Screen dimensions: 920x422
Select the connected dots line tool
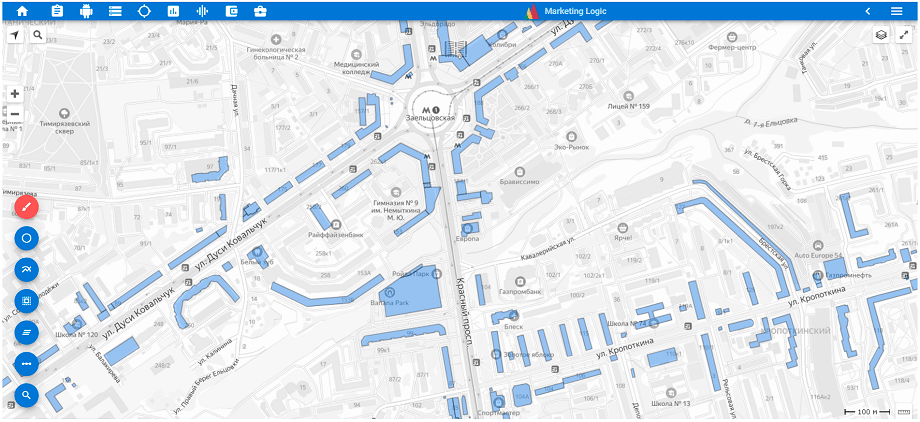[x=26, y=363]
